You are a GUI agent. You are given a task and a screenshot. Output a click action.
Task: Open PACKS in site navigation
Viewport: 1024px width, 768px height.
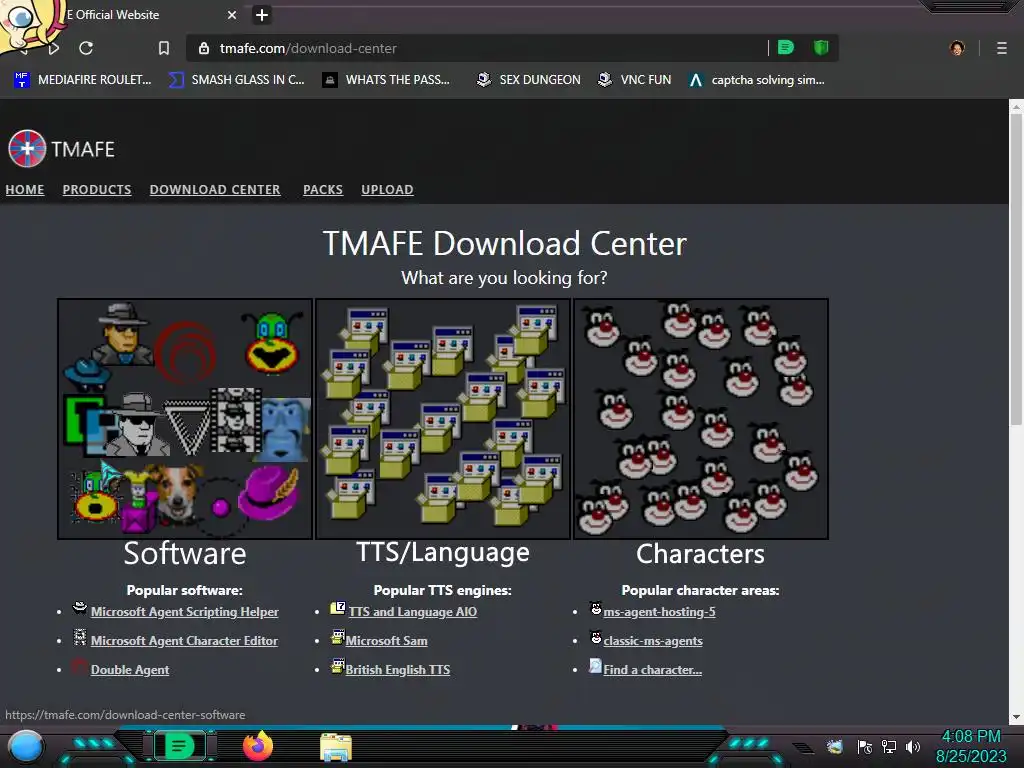pyautogui.click(x=323, y=189)
